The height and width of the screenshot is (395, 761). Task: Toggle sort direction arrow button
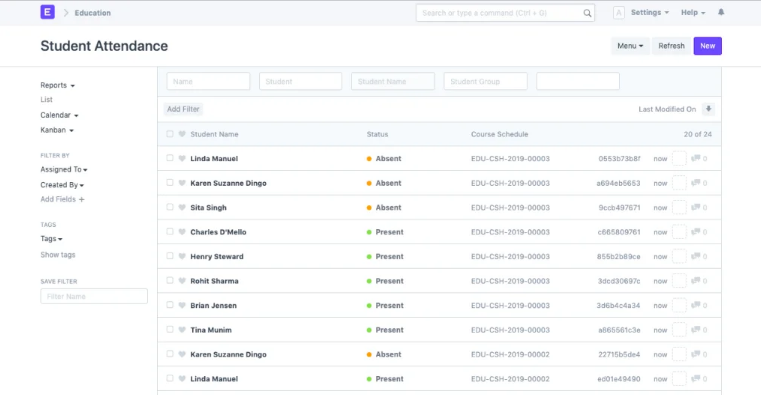coord(709,109)
